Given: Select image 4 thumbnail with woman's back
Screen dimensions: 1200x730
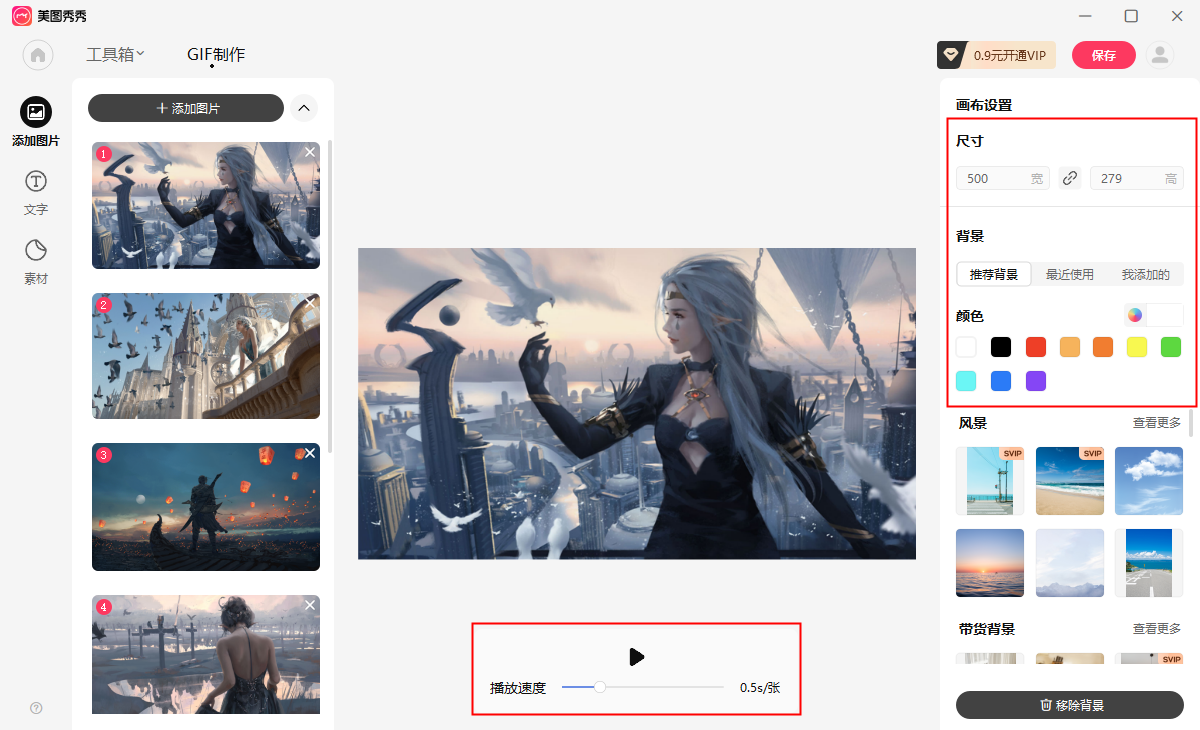Looking at the screenshot, I should coord(206,654).
